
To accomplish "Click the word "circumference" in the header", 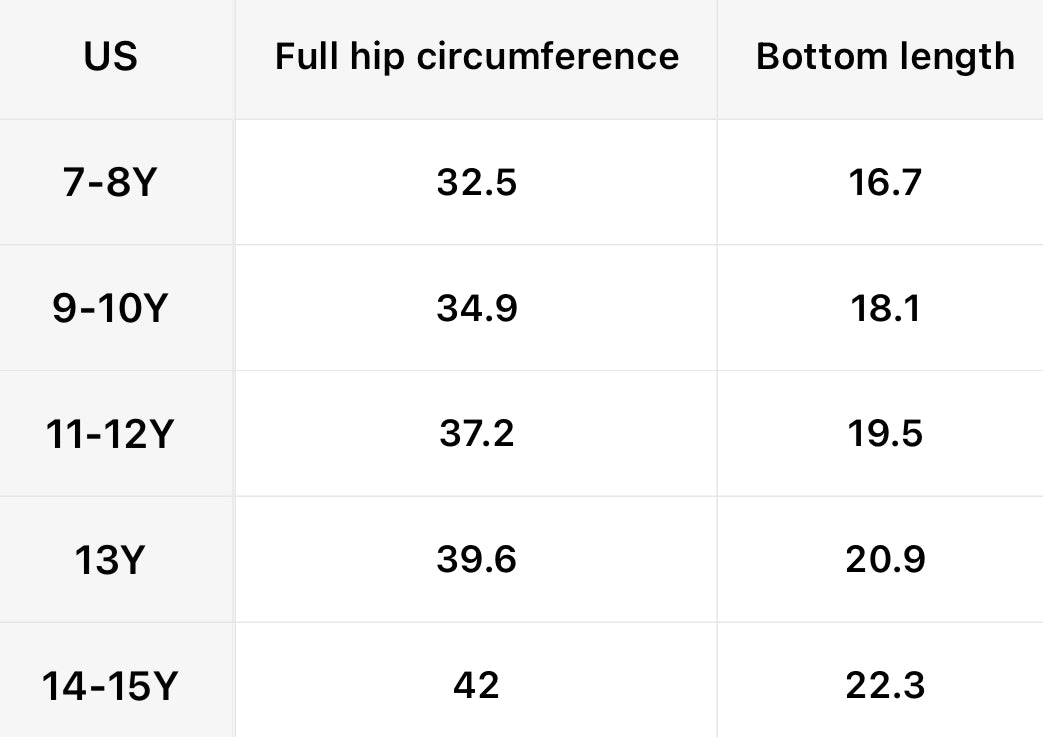I will coord(548,57).
